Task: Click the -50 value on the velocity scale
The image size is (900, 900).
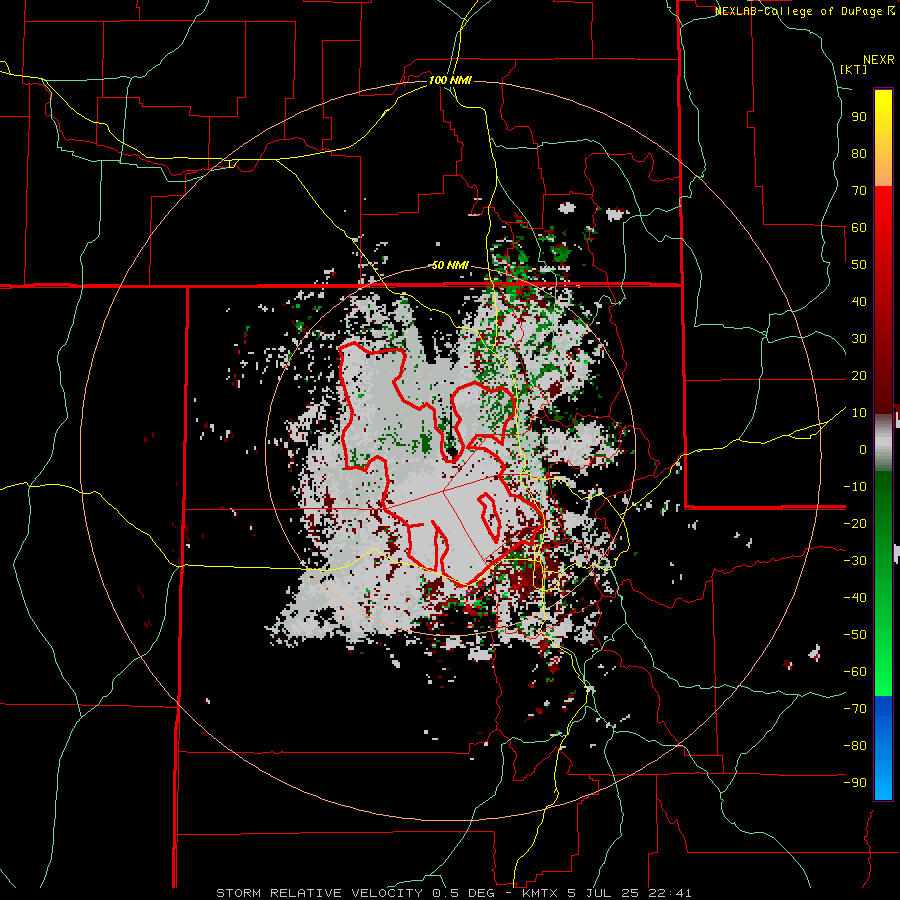Action: pos(855,635)
